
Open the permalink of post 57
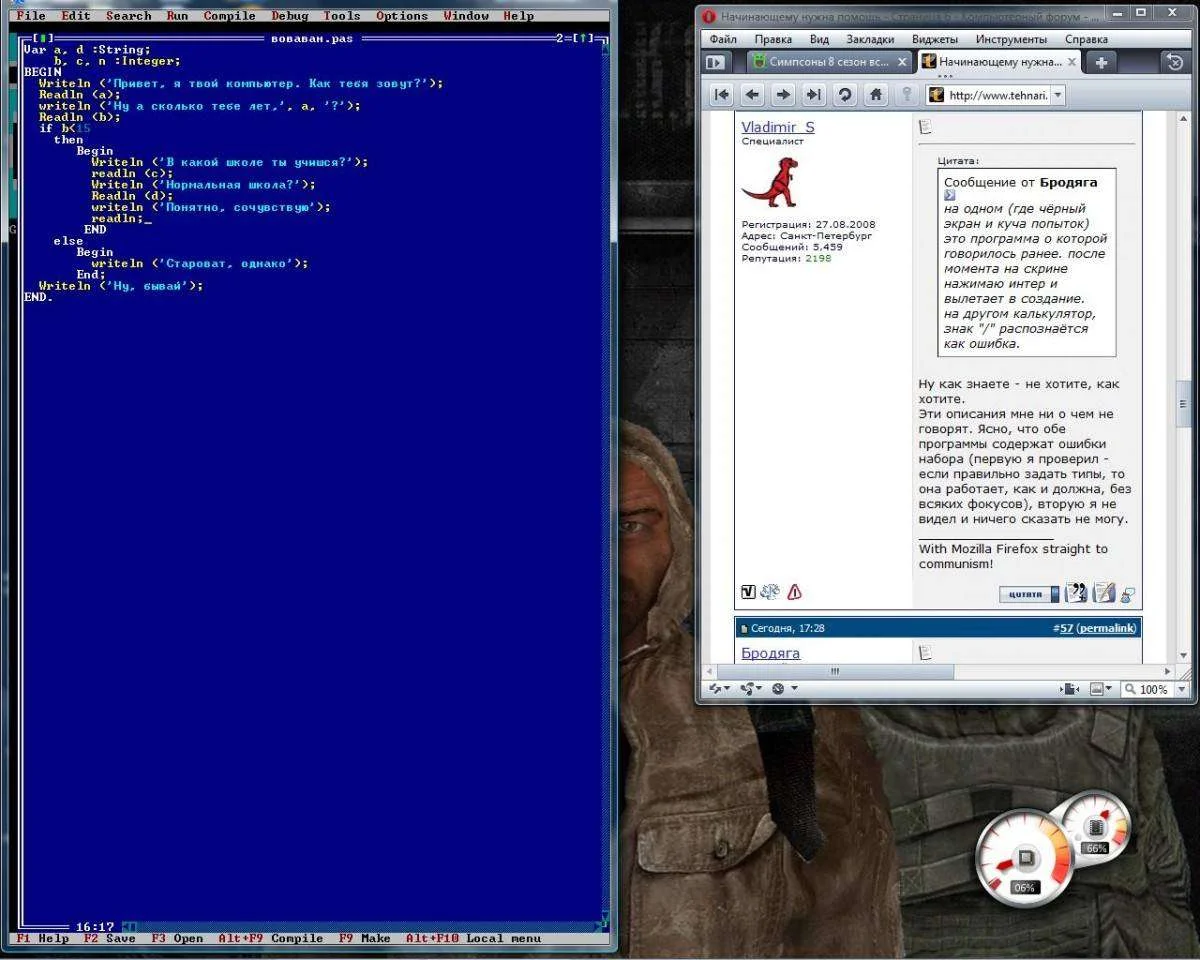[x=1108, y=628]
